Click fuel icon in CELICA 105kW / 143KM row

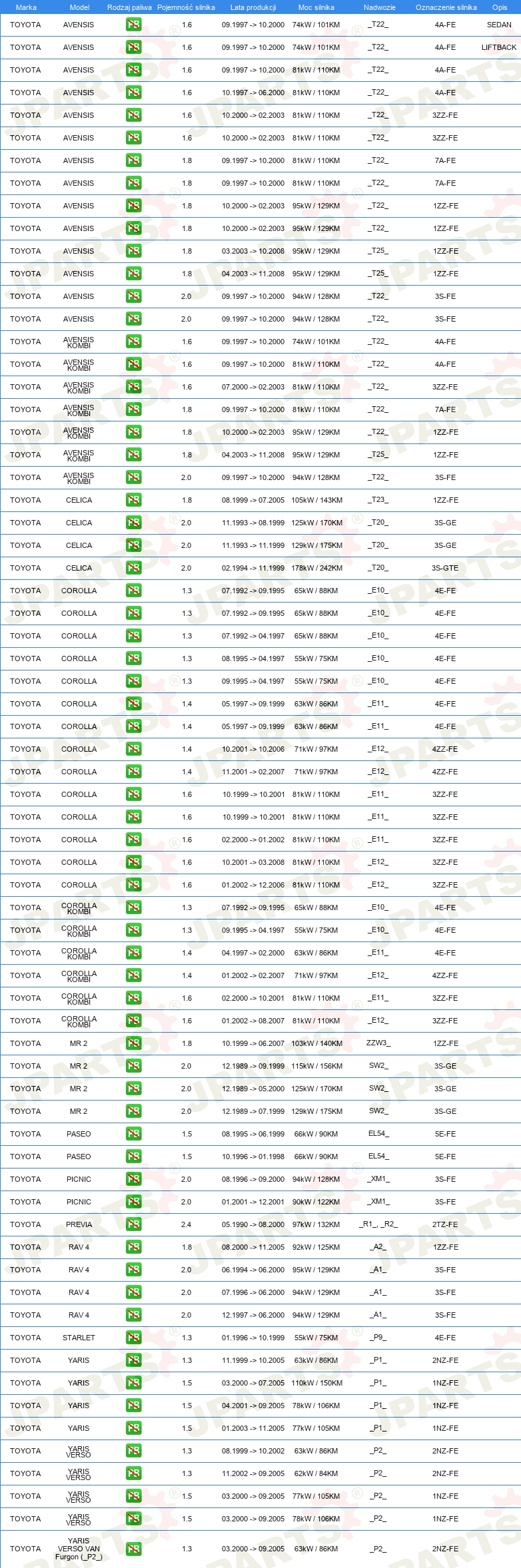133,500
